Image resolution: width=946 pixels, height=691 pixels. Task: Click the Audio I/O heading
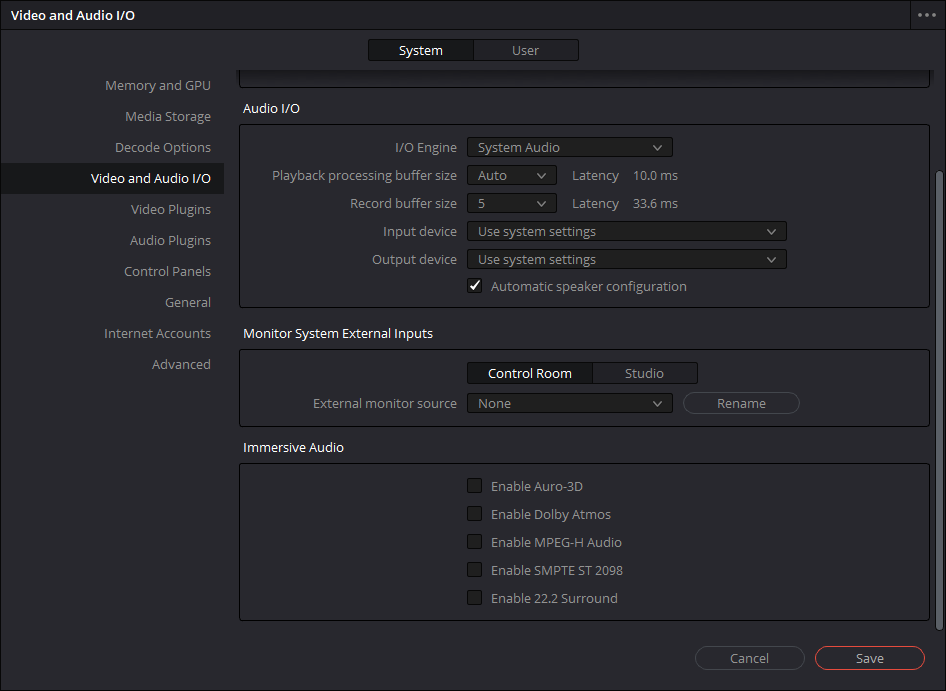coord(271,109)
